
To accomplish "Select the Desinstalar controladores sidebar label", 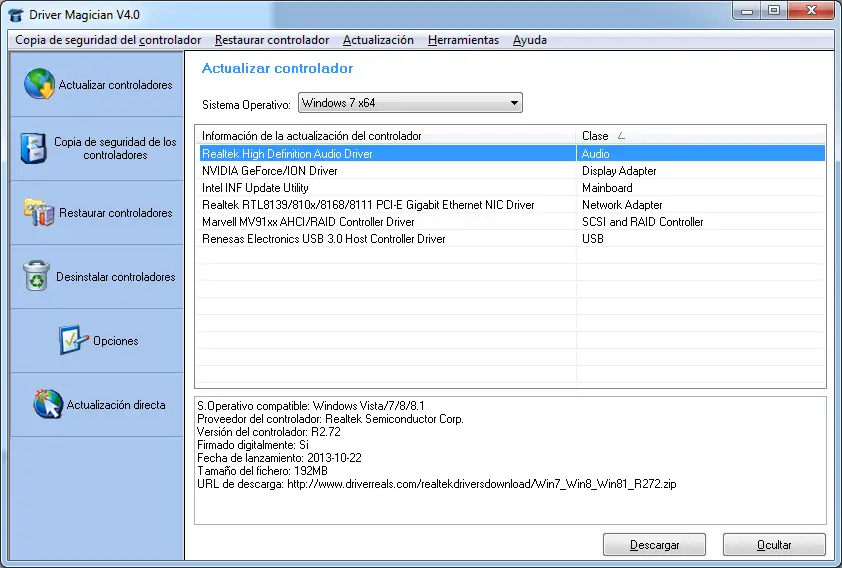I will [115, 276].
